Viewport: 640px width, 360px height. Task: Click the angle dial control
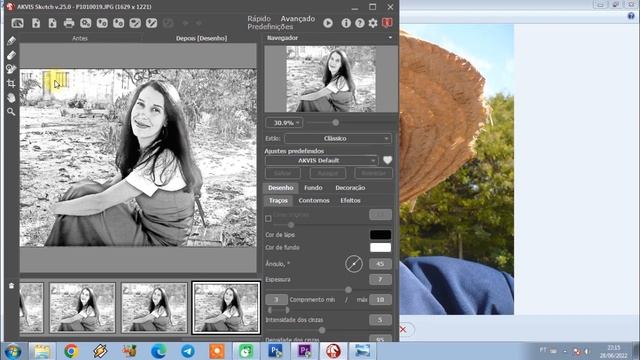(x=353, y=264)
